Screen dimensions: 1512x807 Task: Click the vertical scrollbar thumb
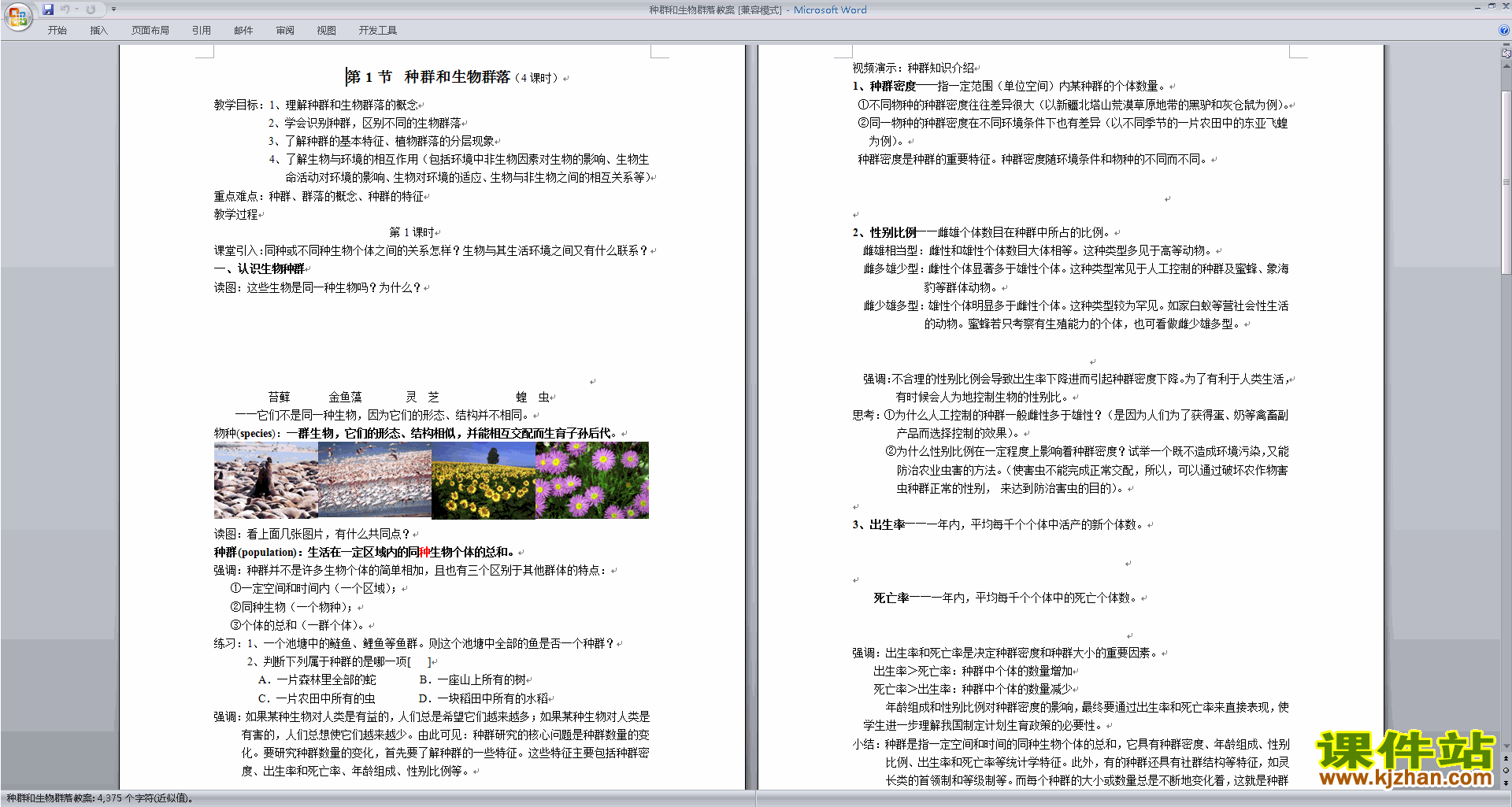pos(1506,181)
